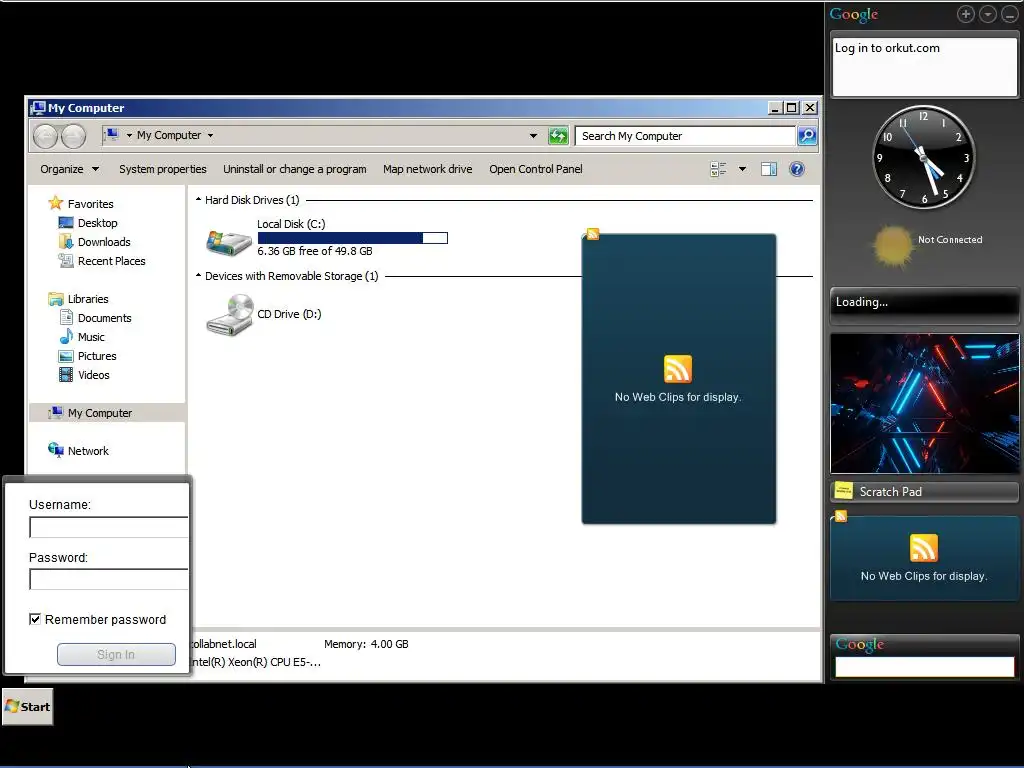Click the Local Disk C: space usage bar
The width and height of the screenshot is (1024, 768).
coord(353,238)
